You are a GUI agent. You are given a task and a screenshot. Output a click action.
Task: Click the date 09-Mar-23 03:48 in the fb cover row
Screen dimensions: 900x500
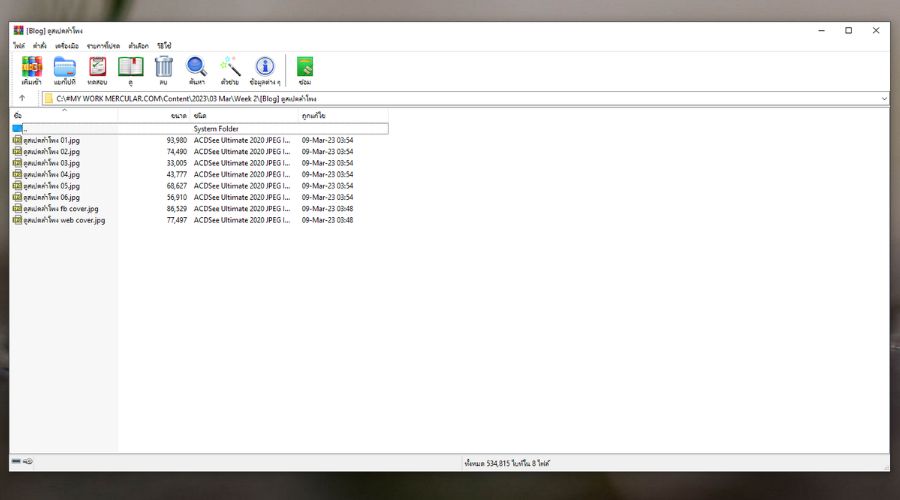(327, 209)
